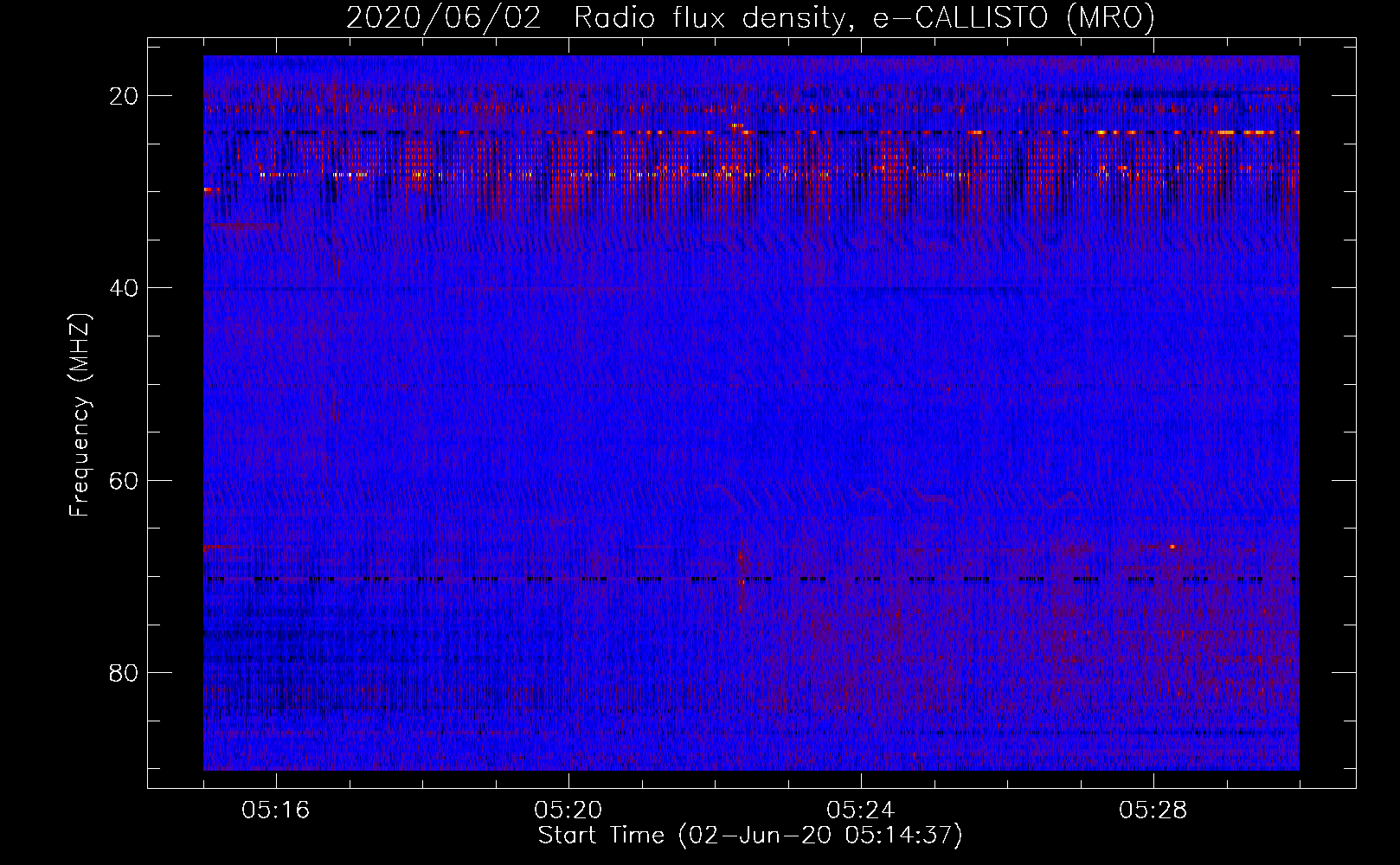Click the 60 MHz frequency tick label
Viewport: 1400px width, 865px height.
[125, 480]
